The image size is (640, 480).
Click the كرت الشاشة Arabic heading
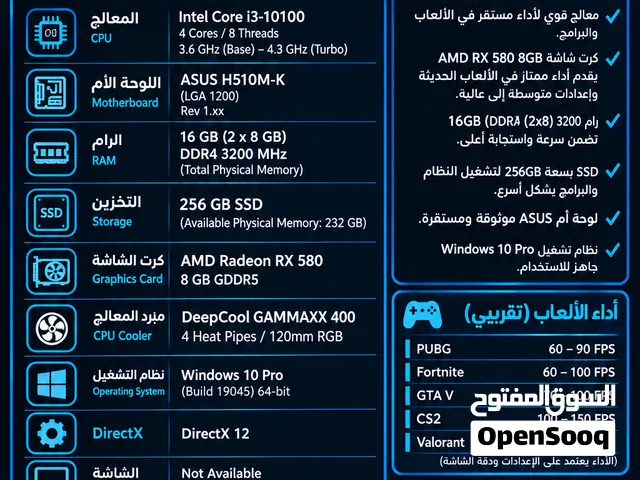128,260
